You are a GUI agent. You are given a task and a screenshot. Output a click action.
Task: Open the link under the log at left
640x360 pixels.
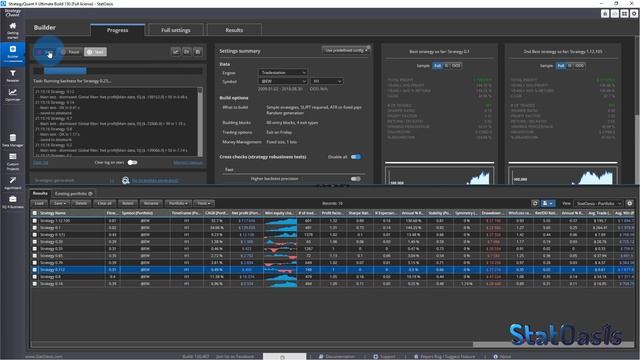pyautogui.click(x=40, y=163)
